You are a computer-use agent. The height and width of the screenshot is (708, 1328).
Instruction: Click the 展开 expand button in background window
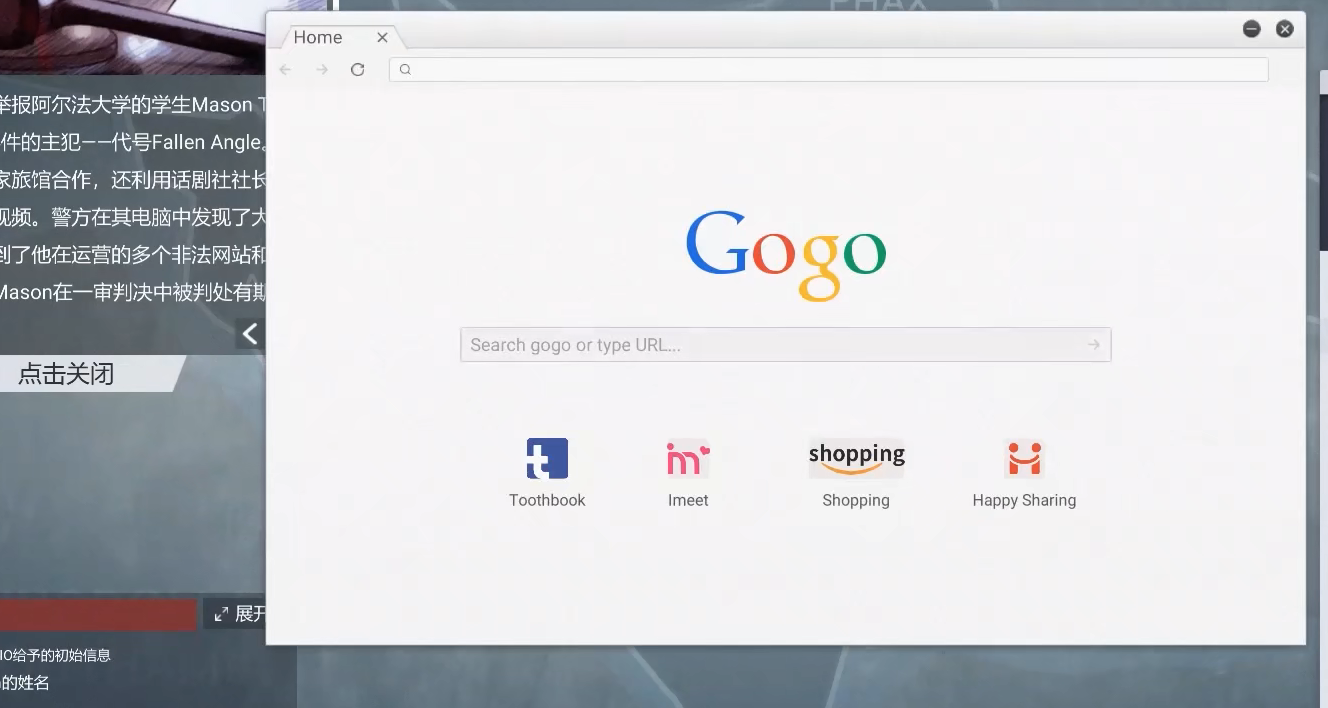click(236, 613)
